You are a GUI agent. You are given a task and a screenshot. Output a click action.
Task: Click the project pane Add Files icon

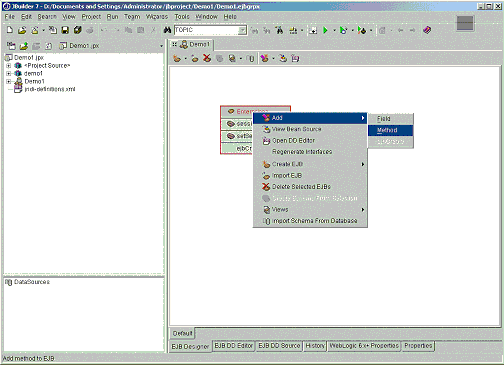(x=24, y=46)
